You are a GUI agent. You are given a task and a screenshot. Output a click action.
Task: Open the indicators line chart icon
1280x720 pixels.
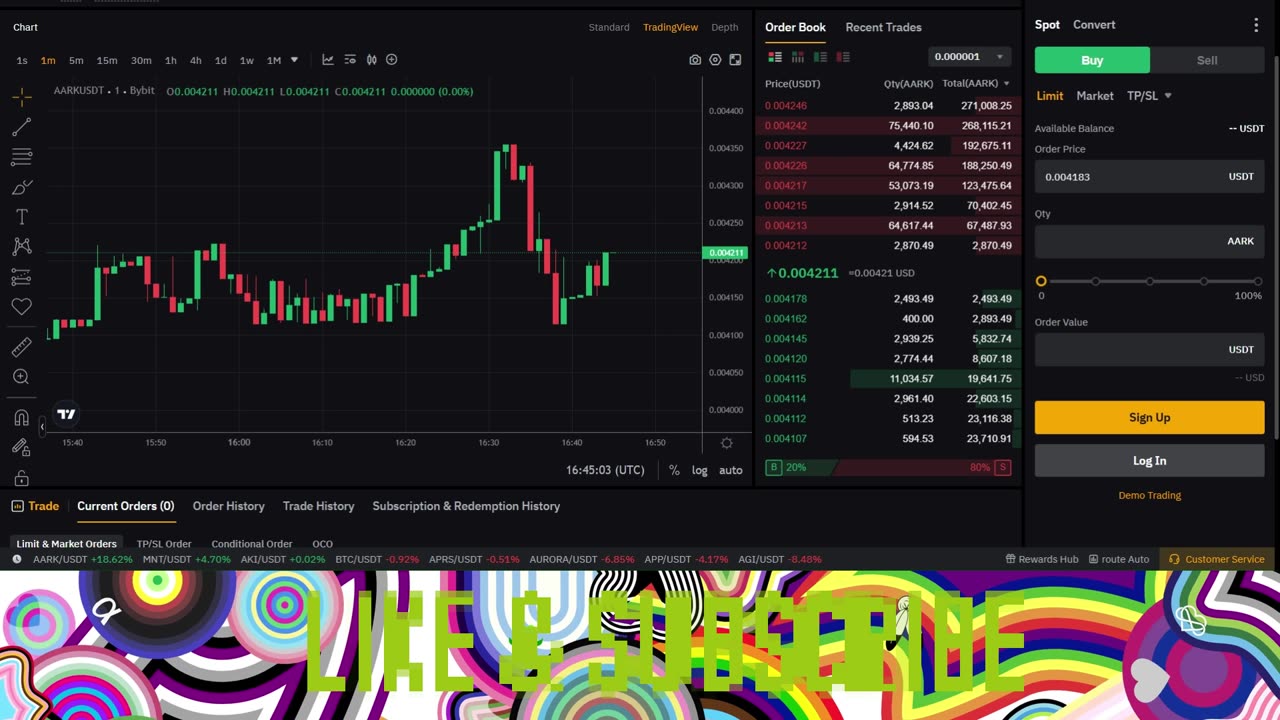(327, 60)
